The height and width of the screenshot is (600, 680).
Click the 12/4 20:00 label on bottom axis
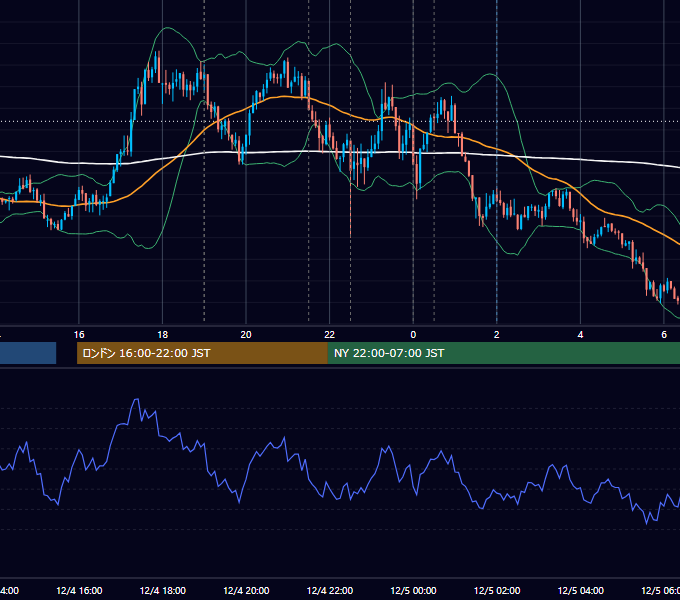click(246, 590)
